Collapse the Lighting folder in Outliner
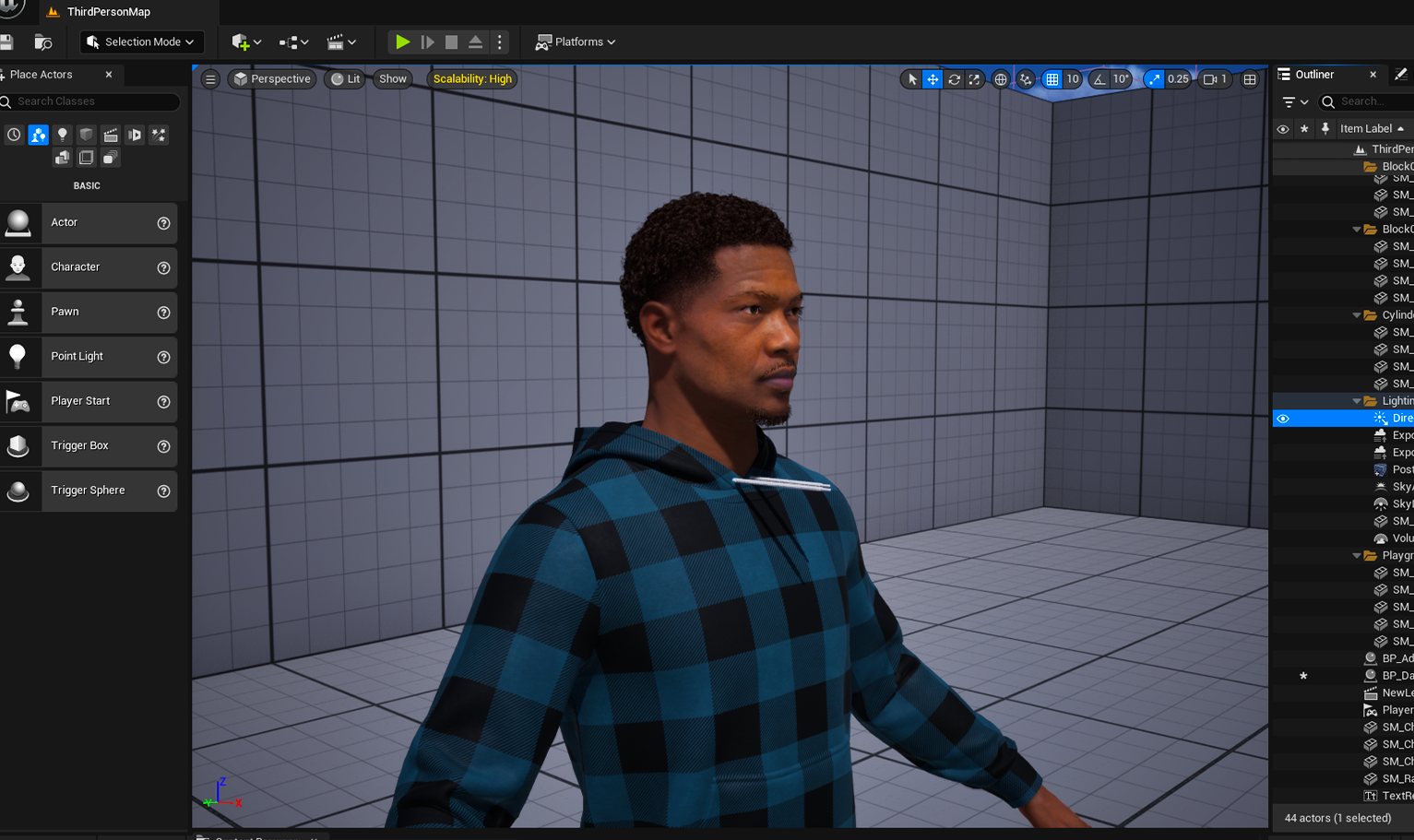The image size is (1414, 840). coord(1357,401)
